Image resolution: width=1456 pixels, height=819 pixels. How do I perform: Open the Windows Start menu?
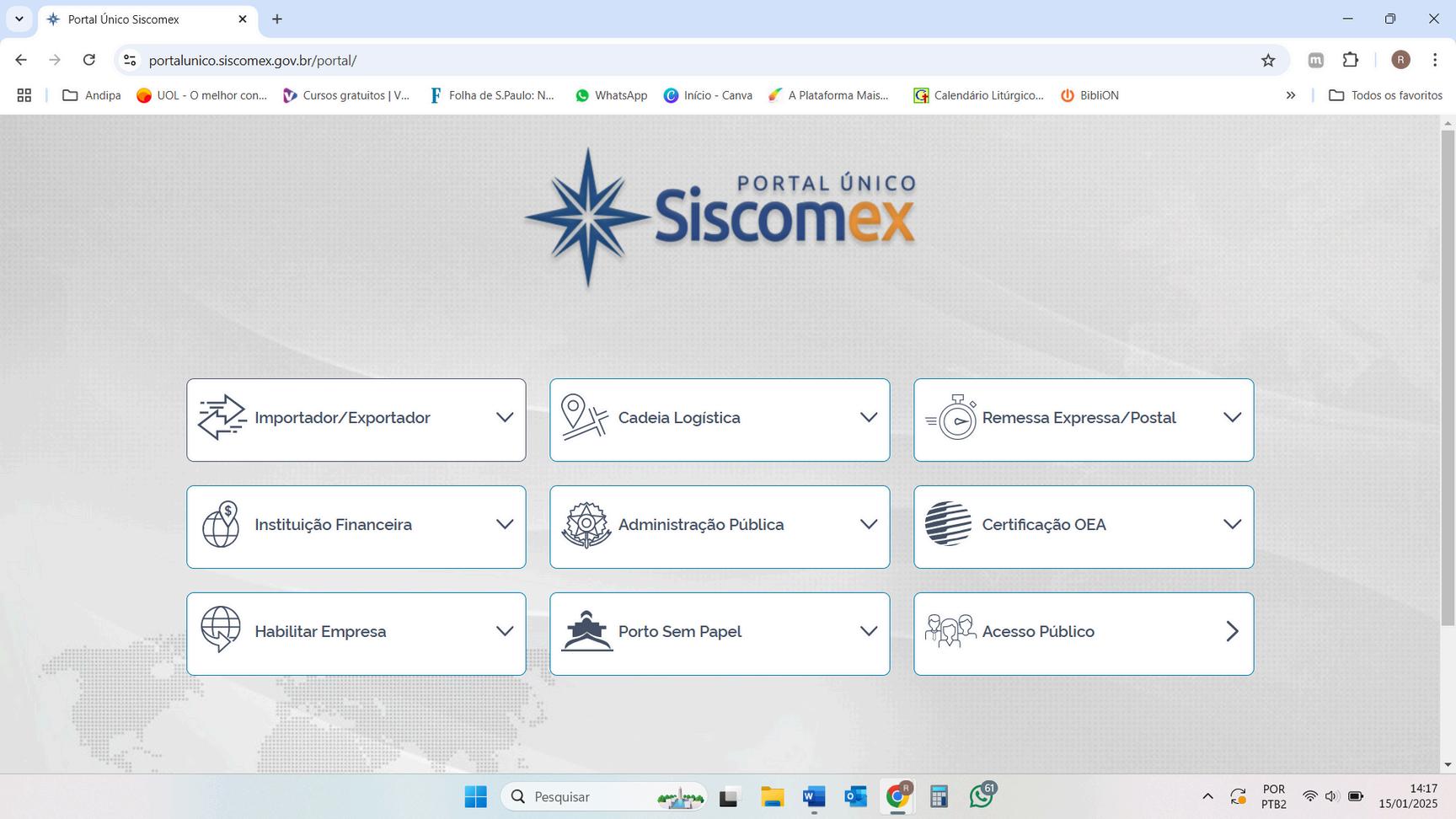click(476, 796)
